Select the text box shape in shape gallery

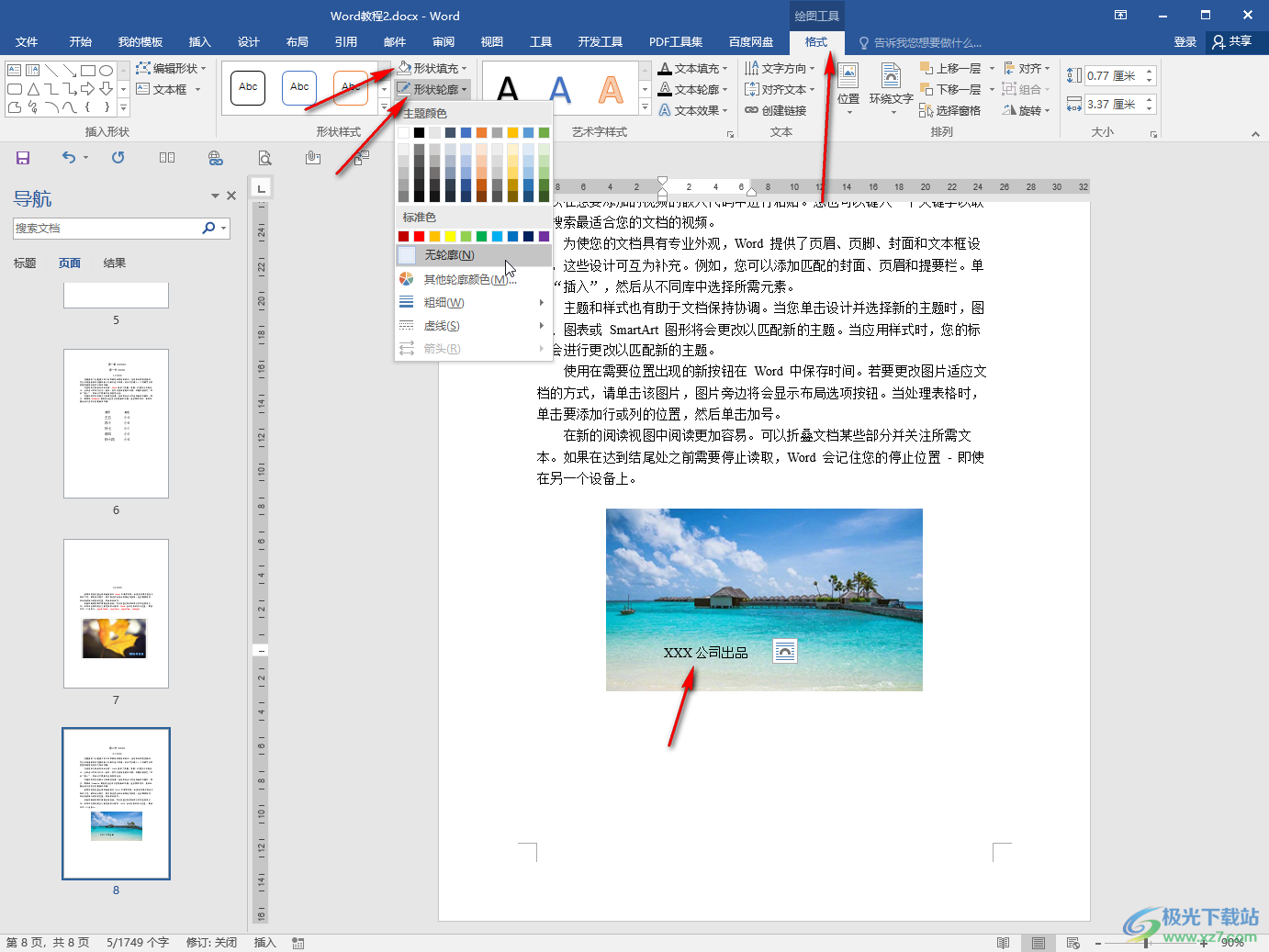(x=15, y=71)
